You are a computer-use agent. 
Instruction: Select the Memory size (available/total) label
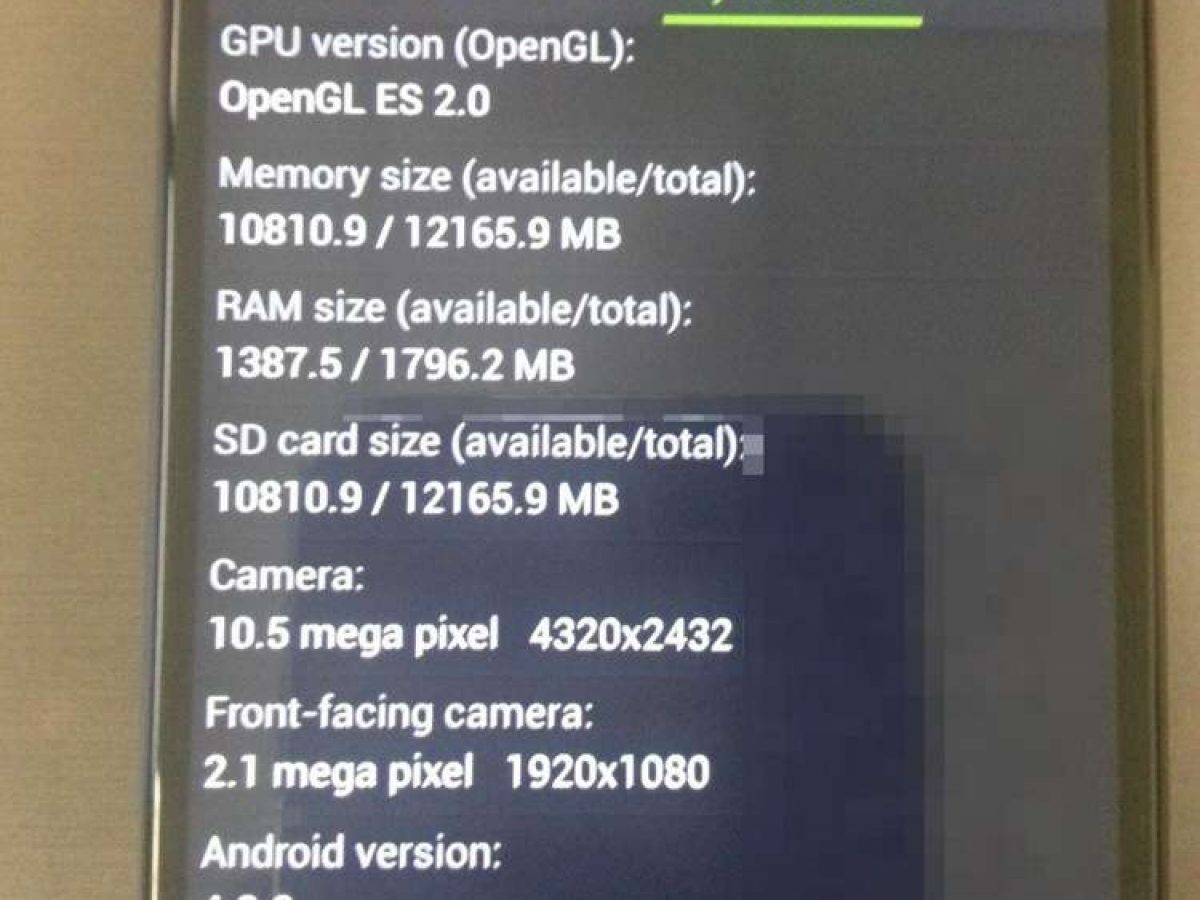coord(487,179)
